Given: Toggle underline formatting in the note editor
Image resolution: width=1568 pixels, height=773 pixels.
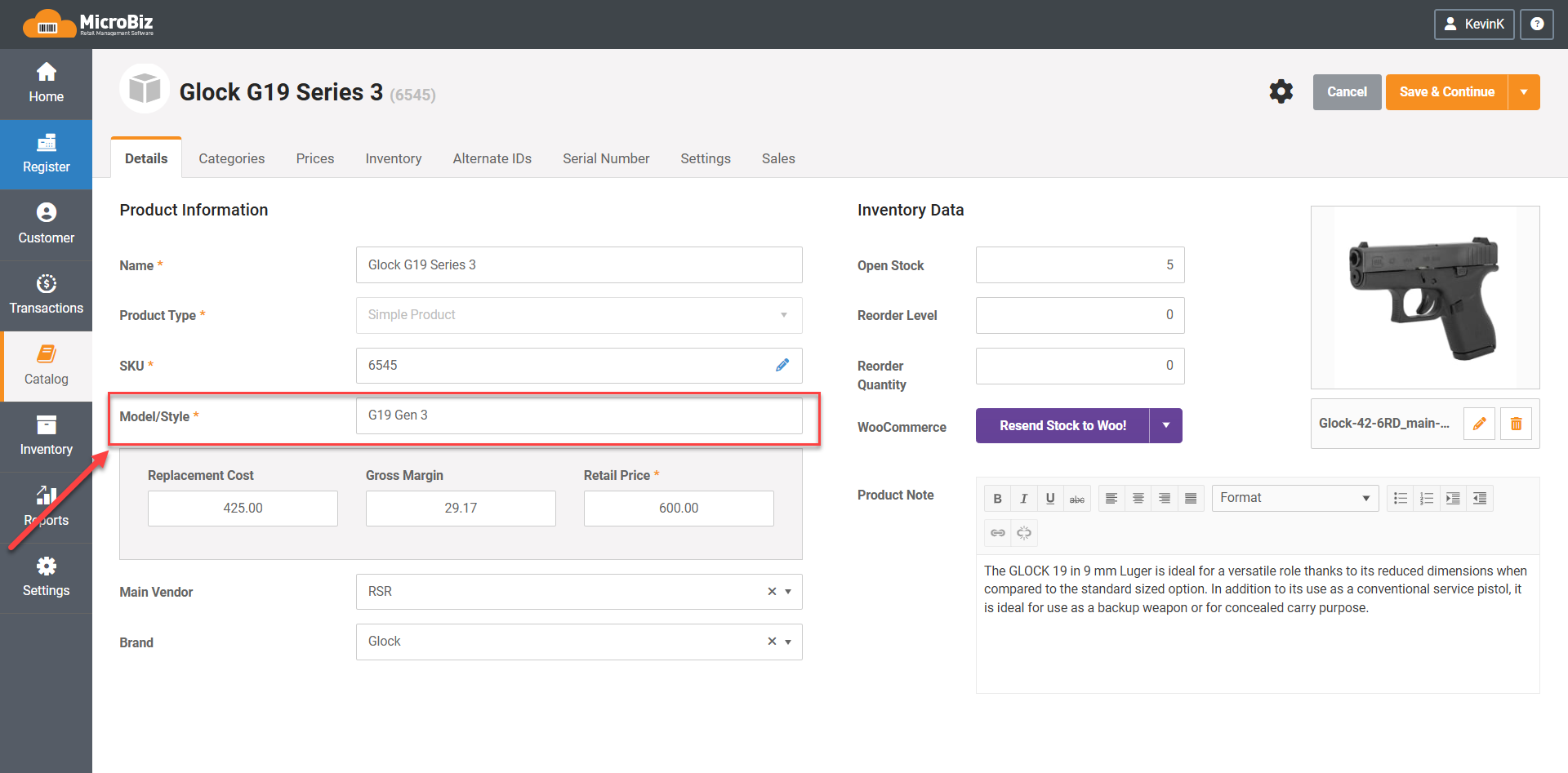Looking at the screenshot, I should 1050,499.
